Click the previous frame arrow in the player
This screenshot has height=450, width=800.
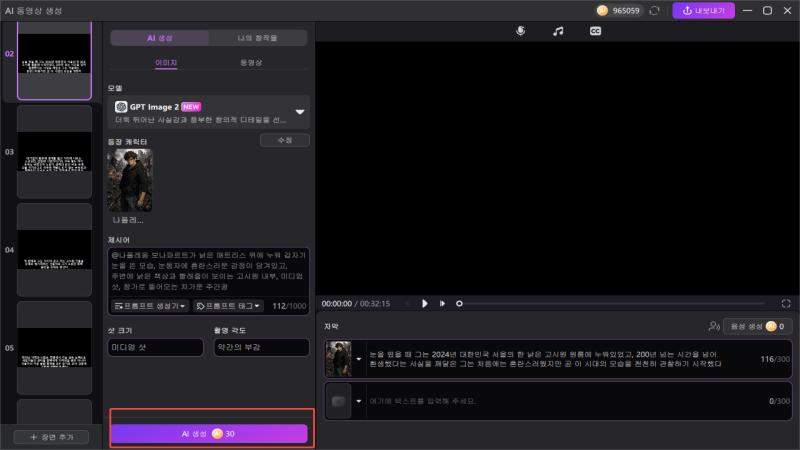tap(408, 304)
